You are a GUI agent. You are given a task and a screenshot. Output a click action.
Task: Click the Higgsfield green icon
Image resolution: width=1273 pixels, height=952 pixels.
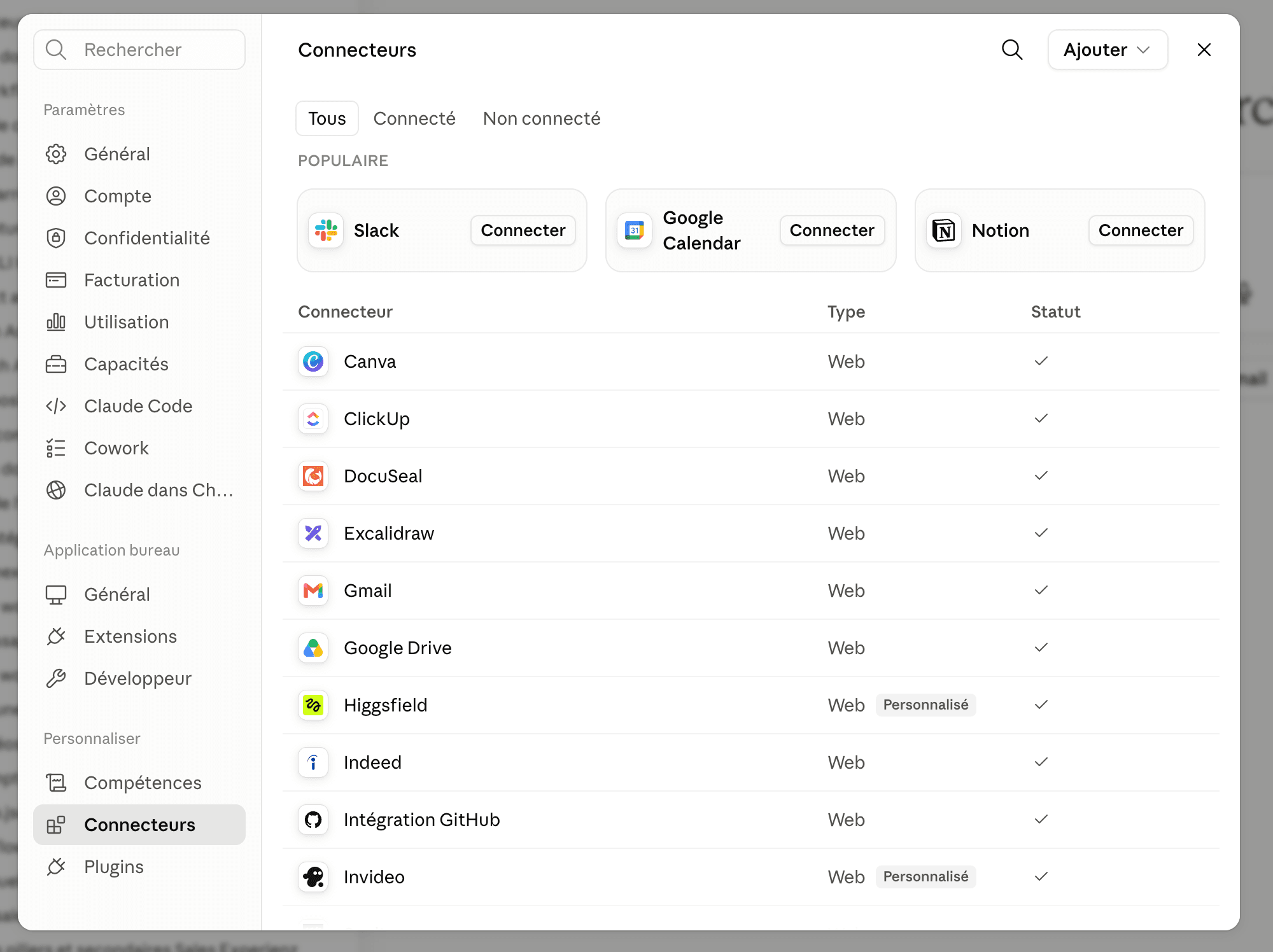(x=313, y=705)
